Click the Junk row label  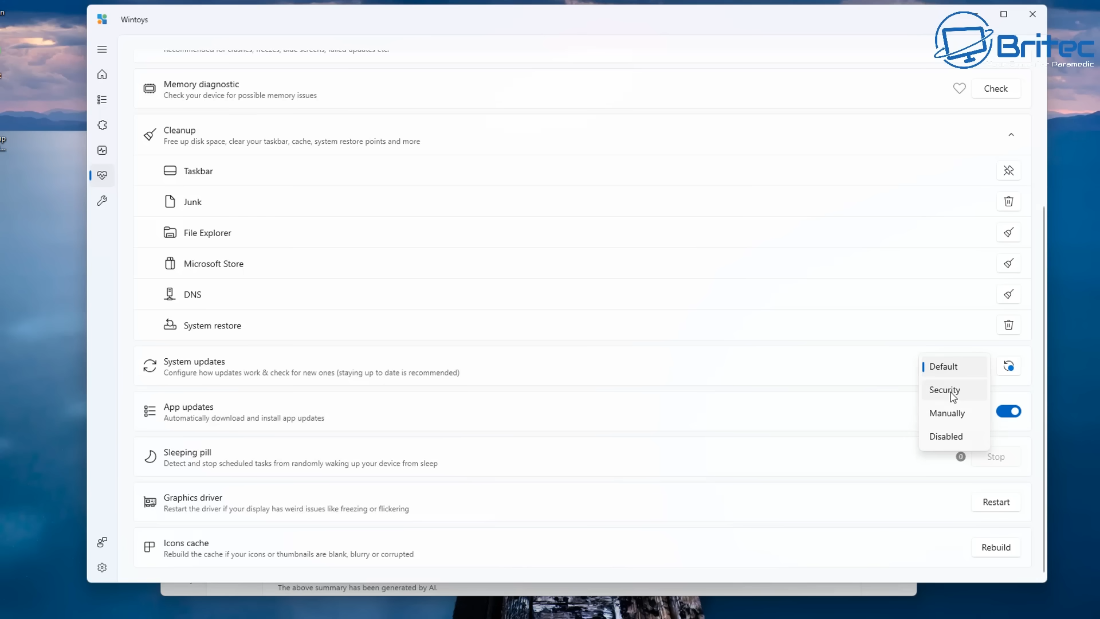pos(192,202)
